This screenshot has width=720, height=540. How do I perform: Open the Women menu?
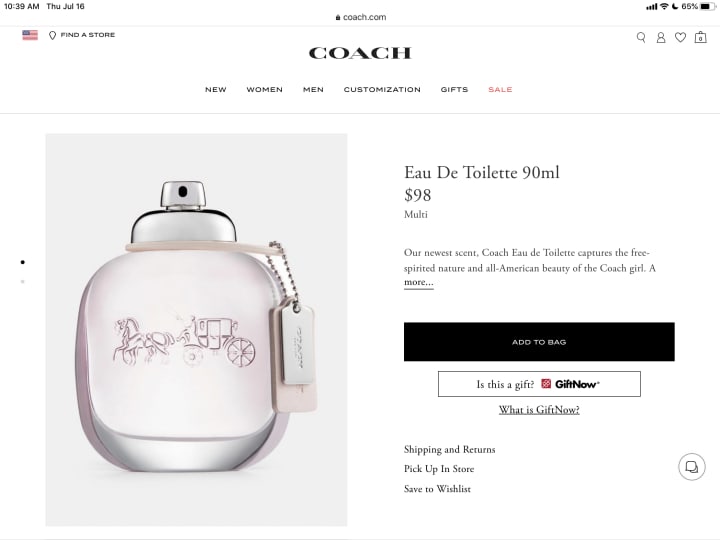pos(264,90)
